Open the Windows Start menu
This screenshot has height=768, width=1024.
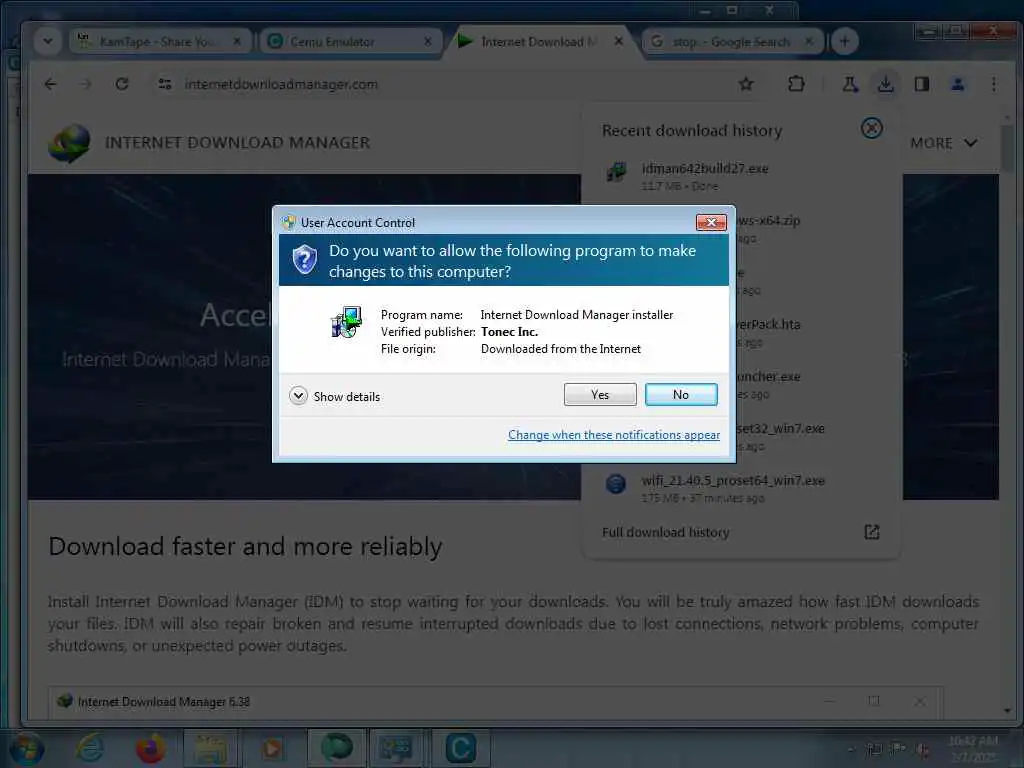tap(27, 748)
